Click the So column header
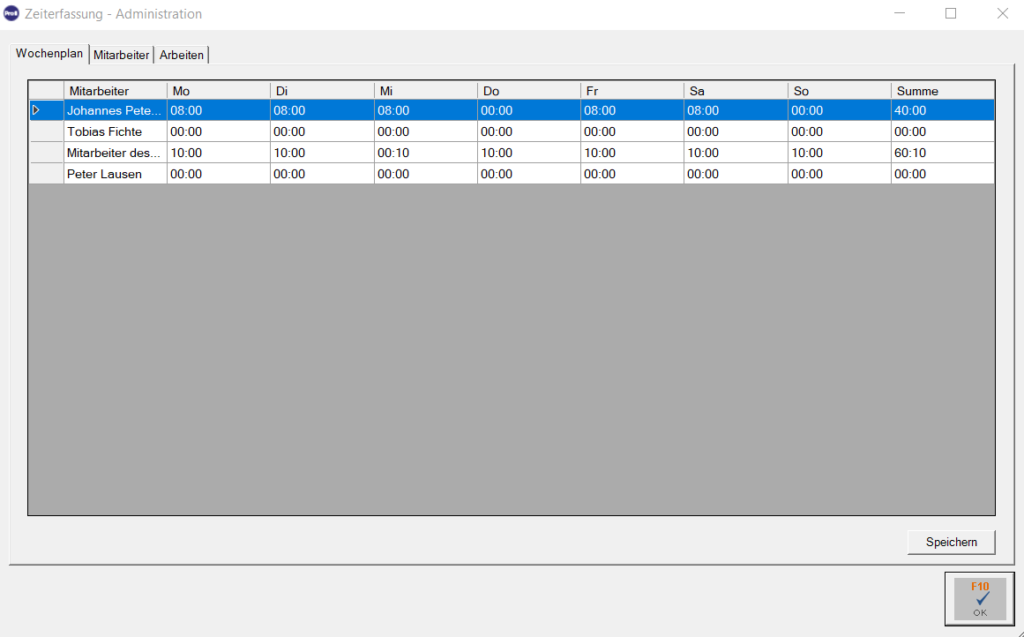1024x637 pixels. tap(839, 91)
